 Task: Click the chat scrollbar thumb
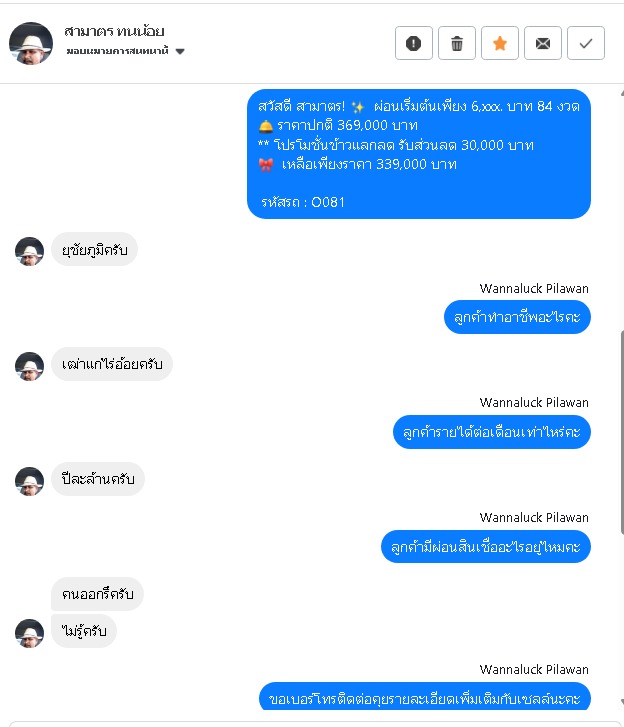622,432
